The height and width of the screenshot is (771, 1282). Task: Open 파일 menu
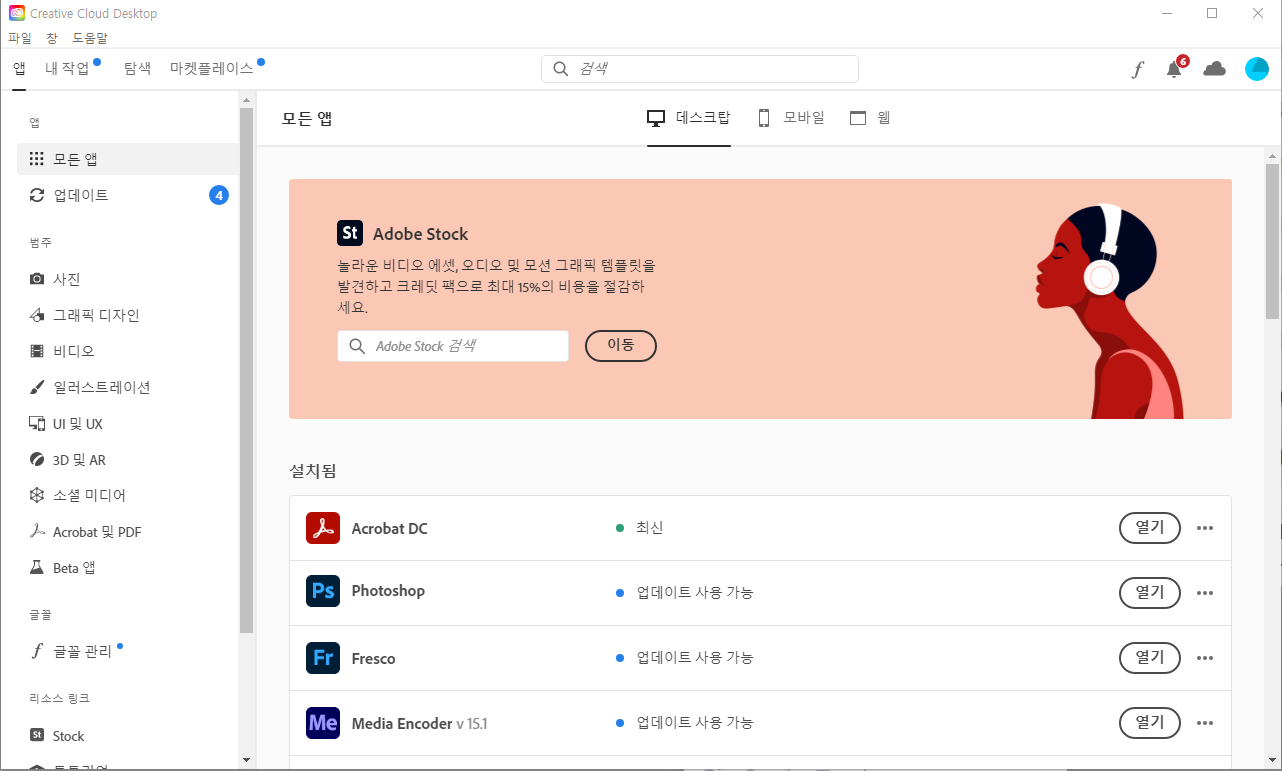tap(20, 38)
